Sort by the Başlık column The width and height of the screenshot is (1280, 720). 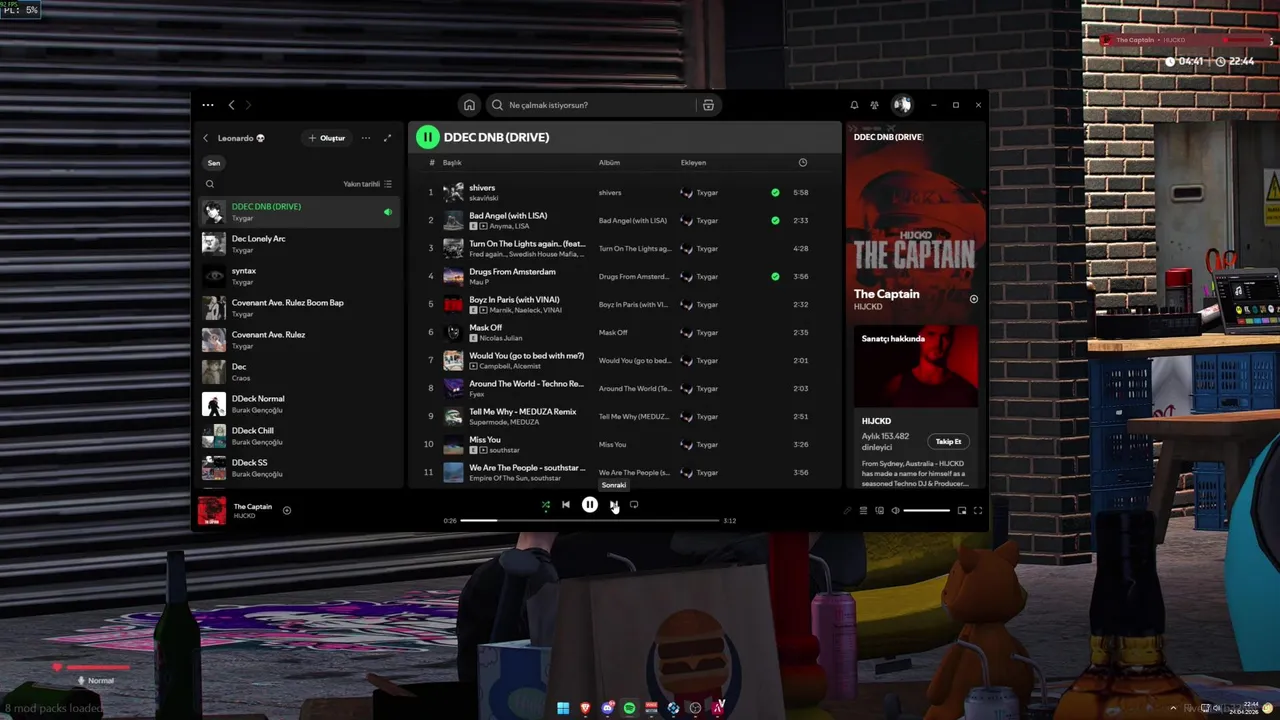pyautogui.click(x=452, y=163)
